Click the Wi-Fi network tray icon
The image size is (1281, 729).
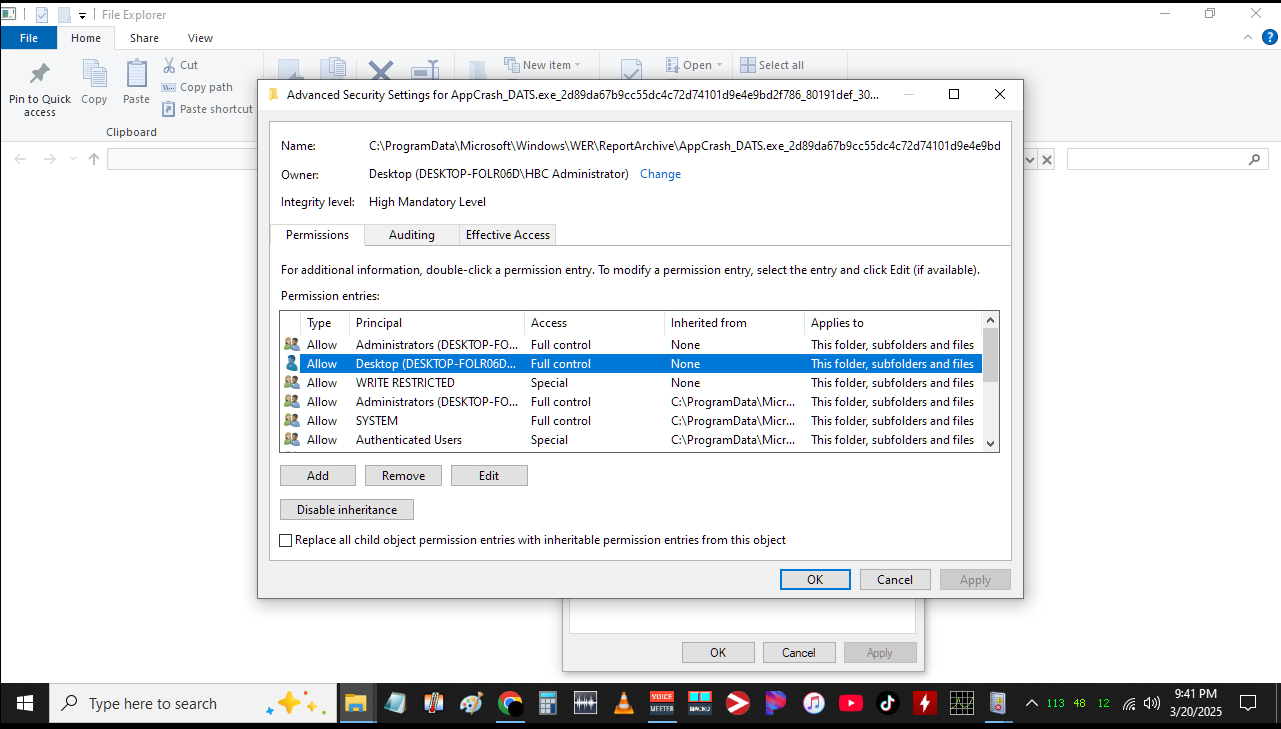(1129, 703)
